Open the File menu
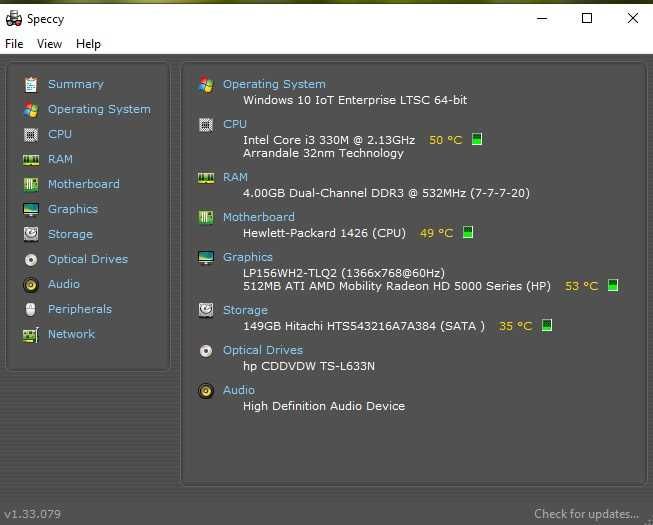The height and width of the screenshot is (525, 653). (14, 44)
